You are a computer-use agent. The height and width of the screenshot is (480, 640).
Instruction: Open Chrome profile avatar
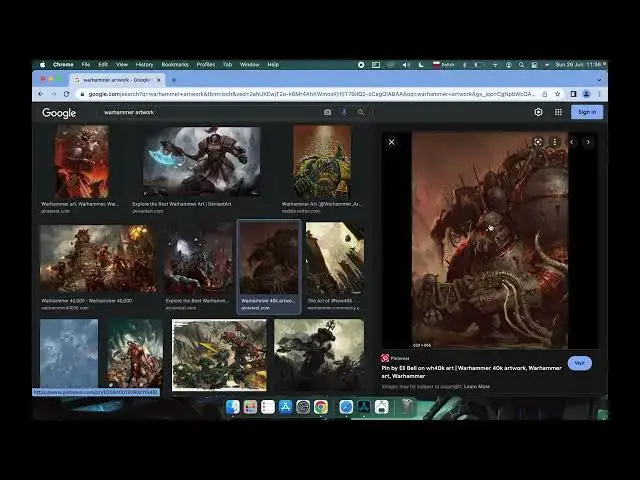(586, 94)
